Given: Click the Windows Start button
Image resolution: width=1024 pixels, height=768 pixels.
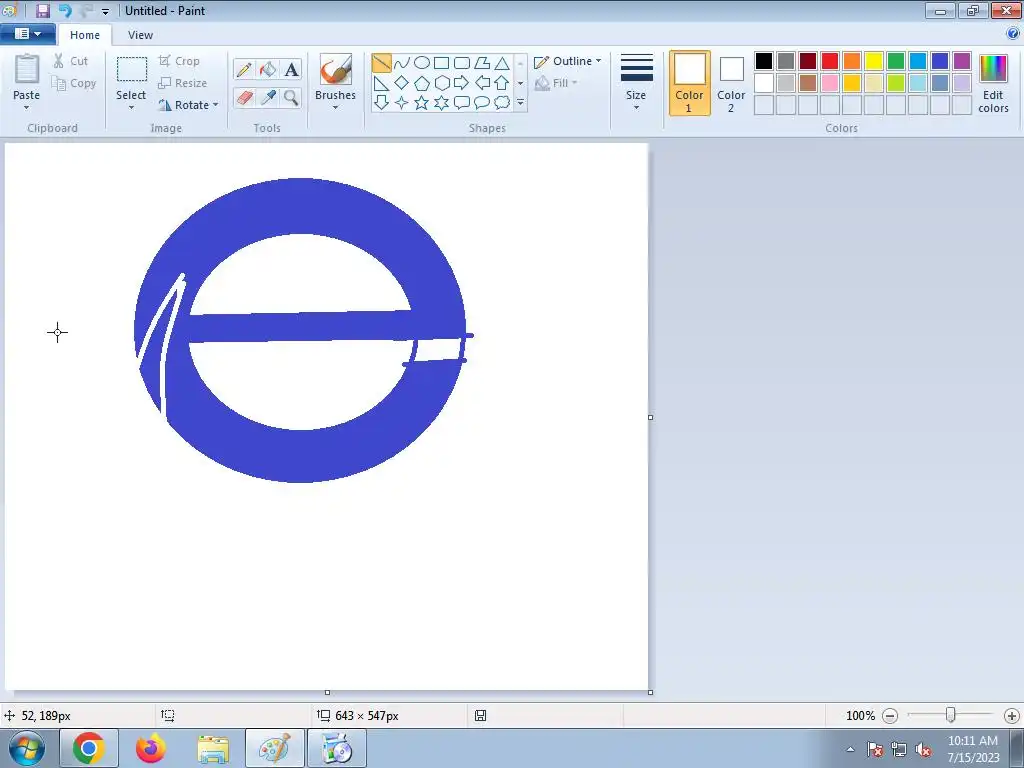Looking at the screenshot, I should point(27,748).
